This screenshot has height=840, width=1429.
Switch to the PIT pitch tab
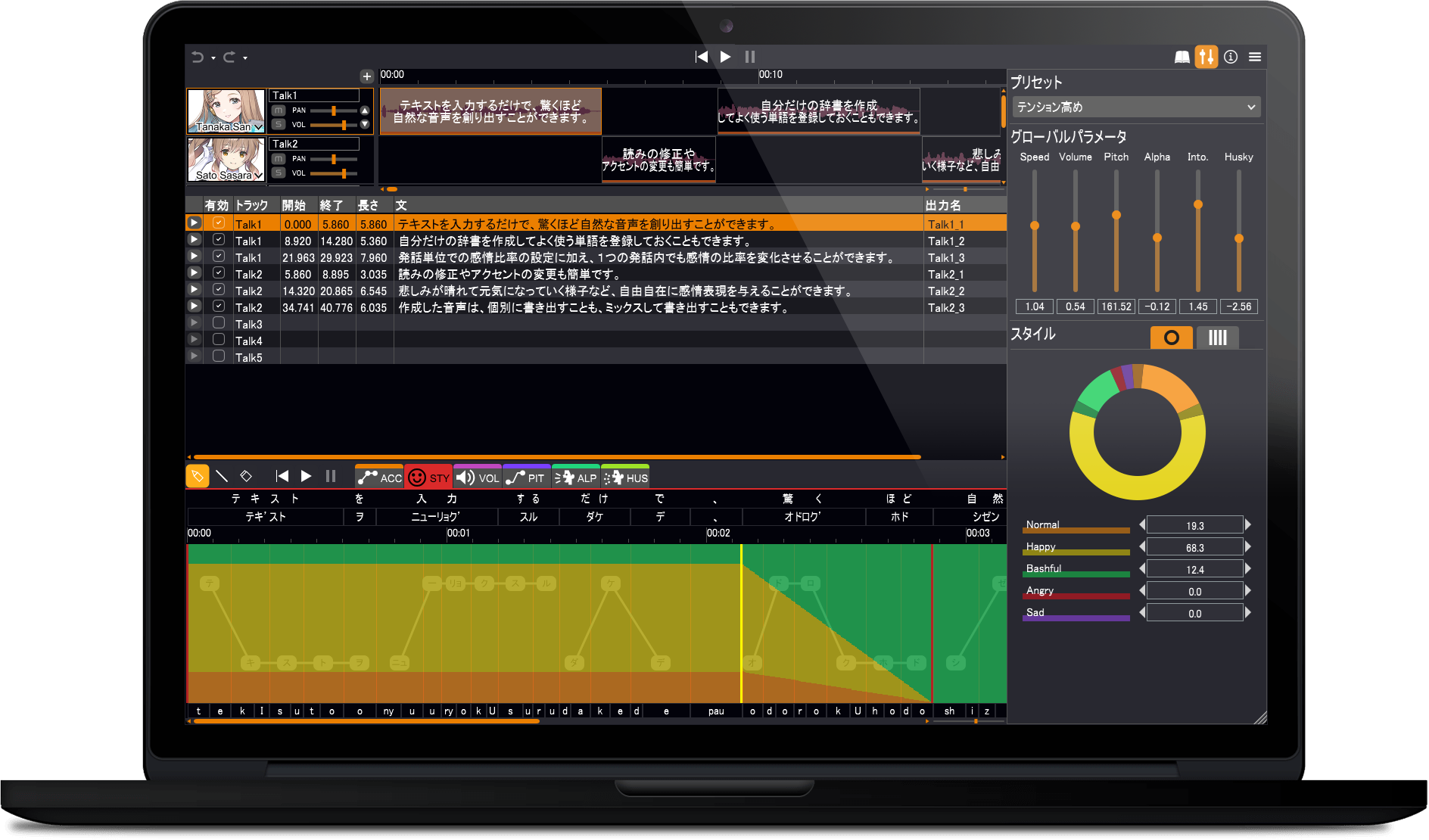[x=527, y=478]
